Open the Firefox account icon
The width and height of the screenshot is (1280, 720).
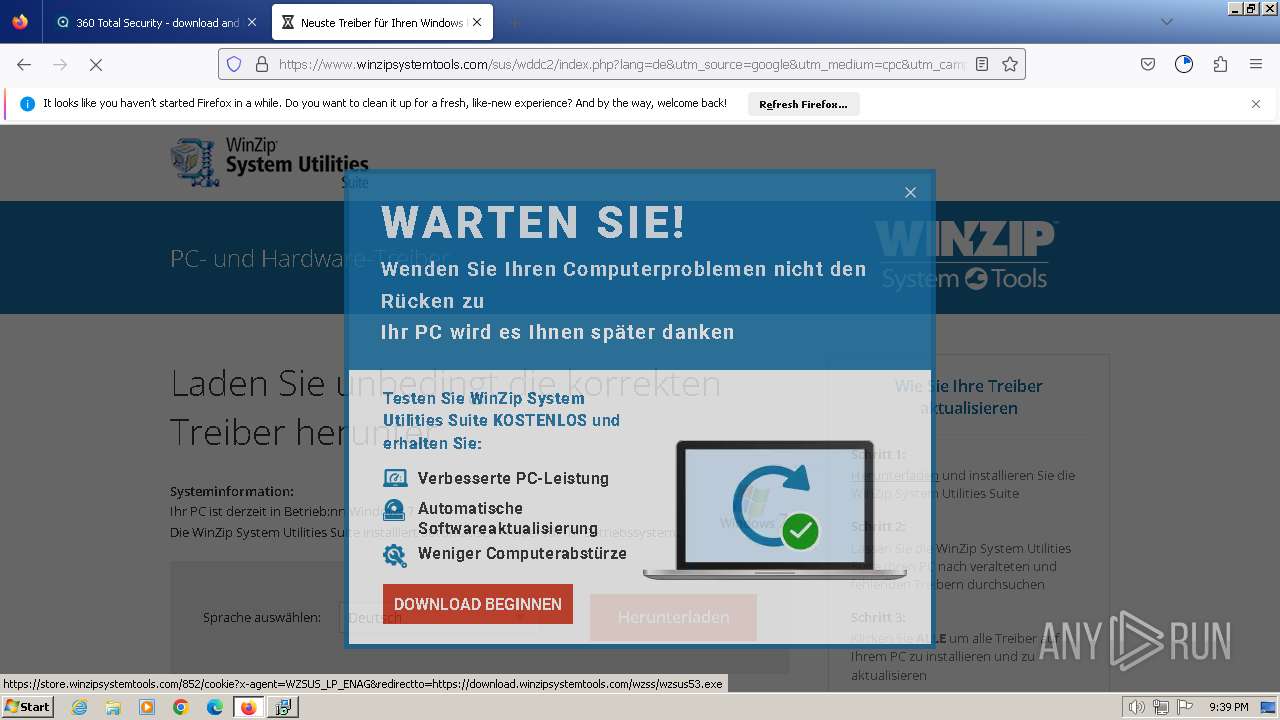click(1184, 64)
